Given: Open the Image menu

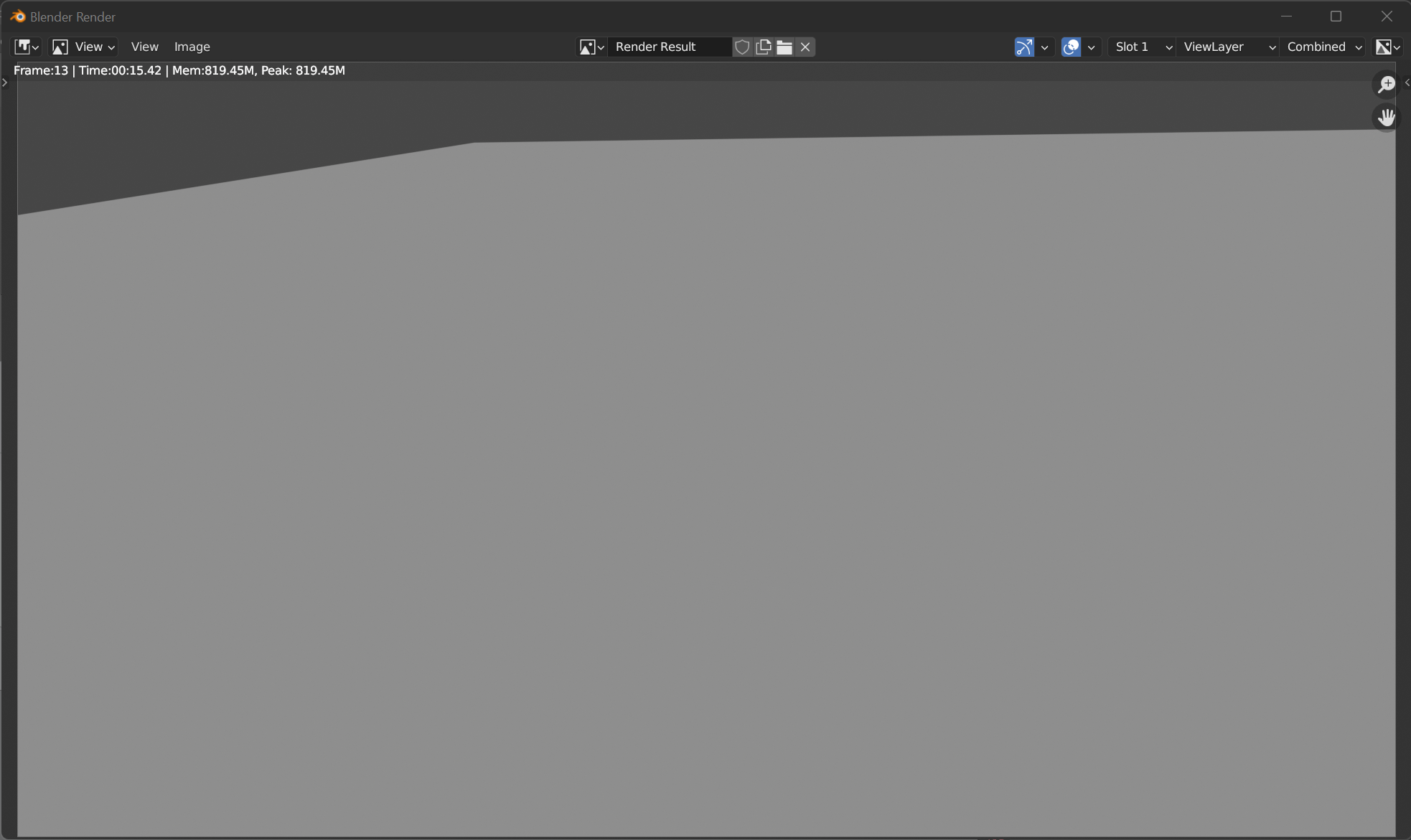Looking at the screenshot, I should pyautogui.click(x=192, y=47).
